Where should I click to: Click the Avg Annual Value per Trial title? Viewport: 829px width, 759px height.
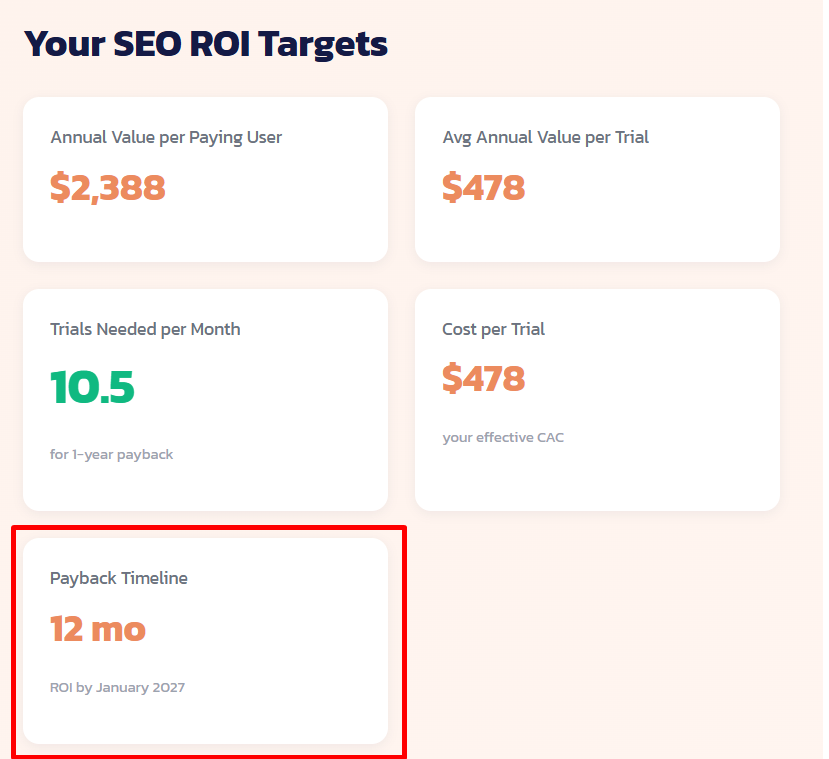pyautogui.click(x=546, y=137)
